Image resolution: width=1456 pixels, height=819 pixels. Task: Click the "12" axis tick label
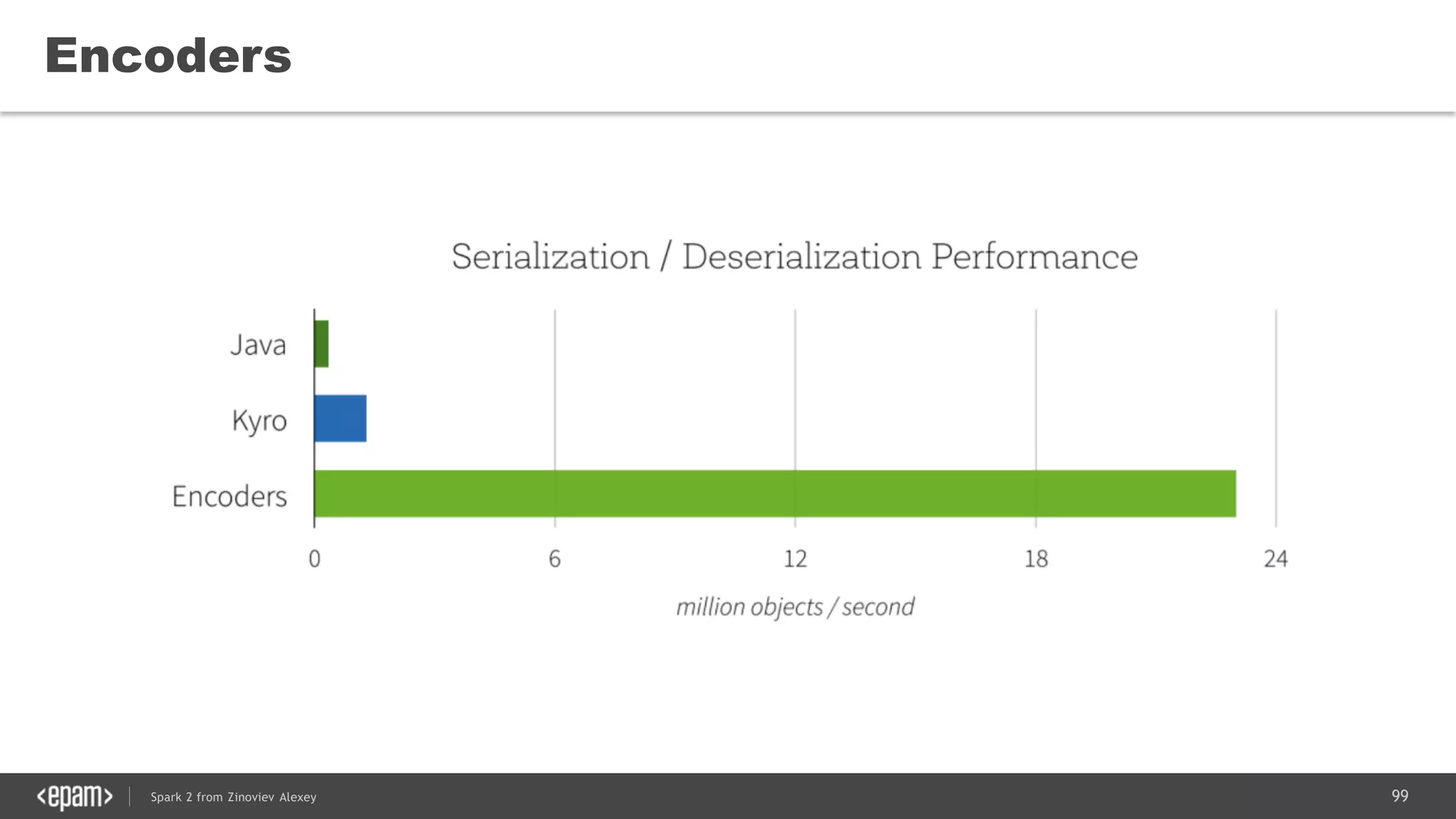[x=795, y=559]
